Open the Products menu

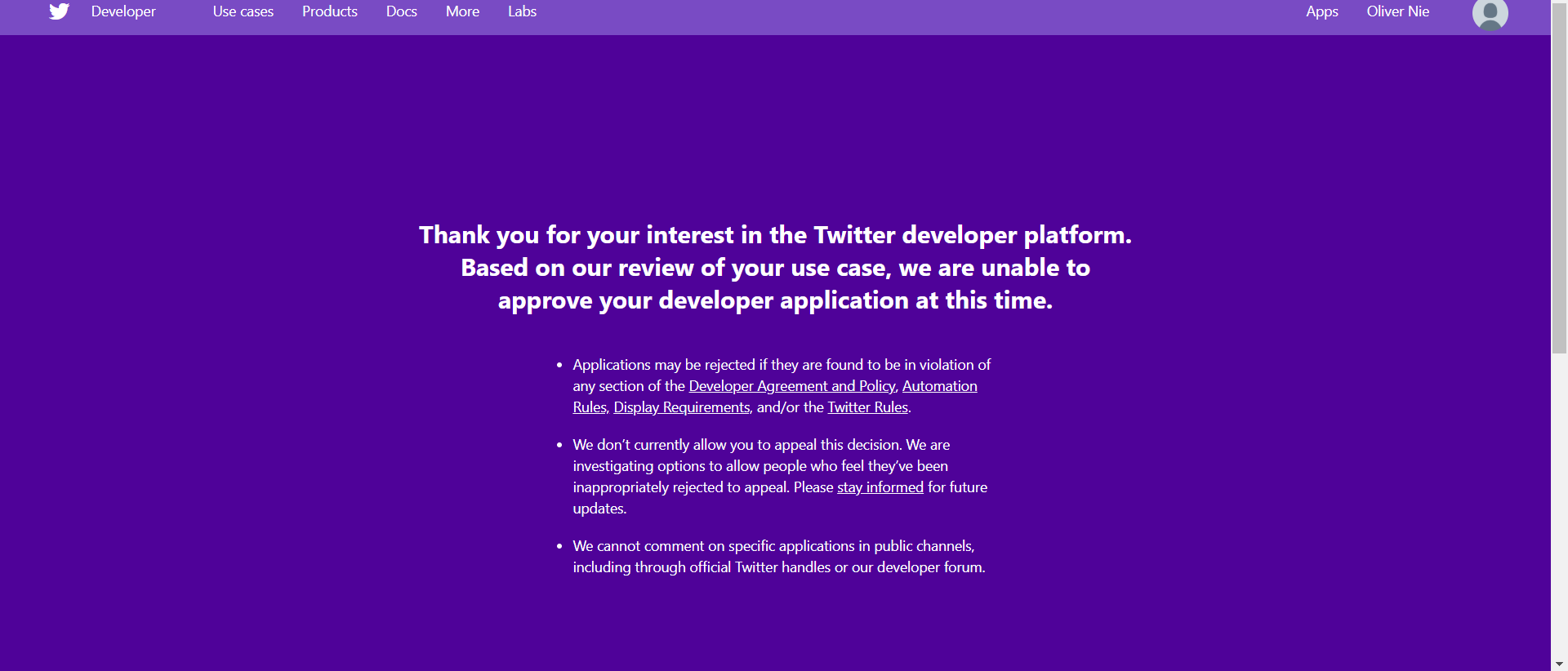[330, 11]
